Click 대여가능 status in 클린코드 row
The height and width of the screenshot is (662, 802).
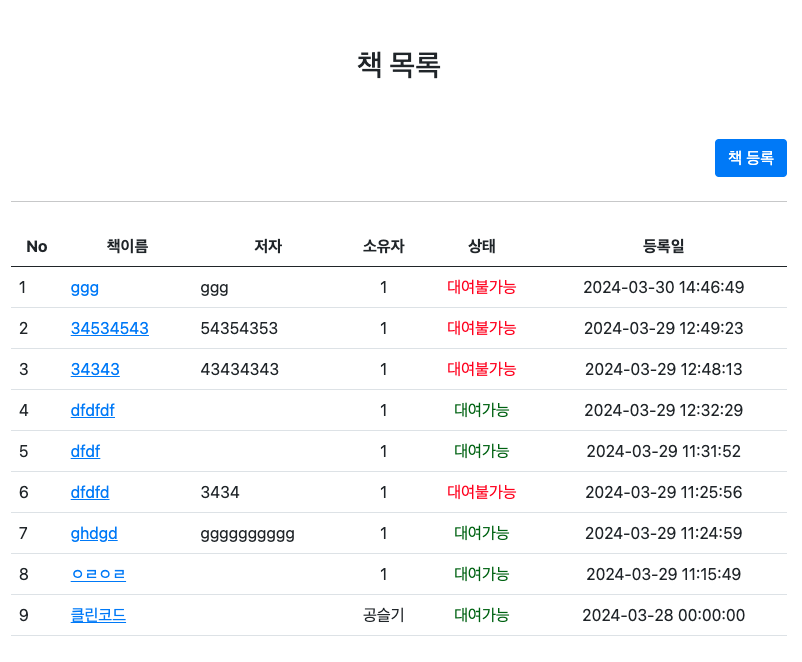tap(481, 614)
